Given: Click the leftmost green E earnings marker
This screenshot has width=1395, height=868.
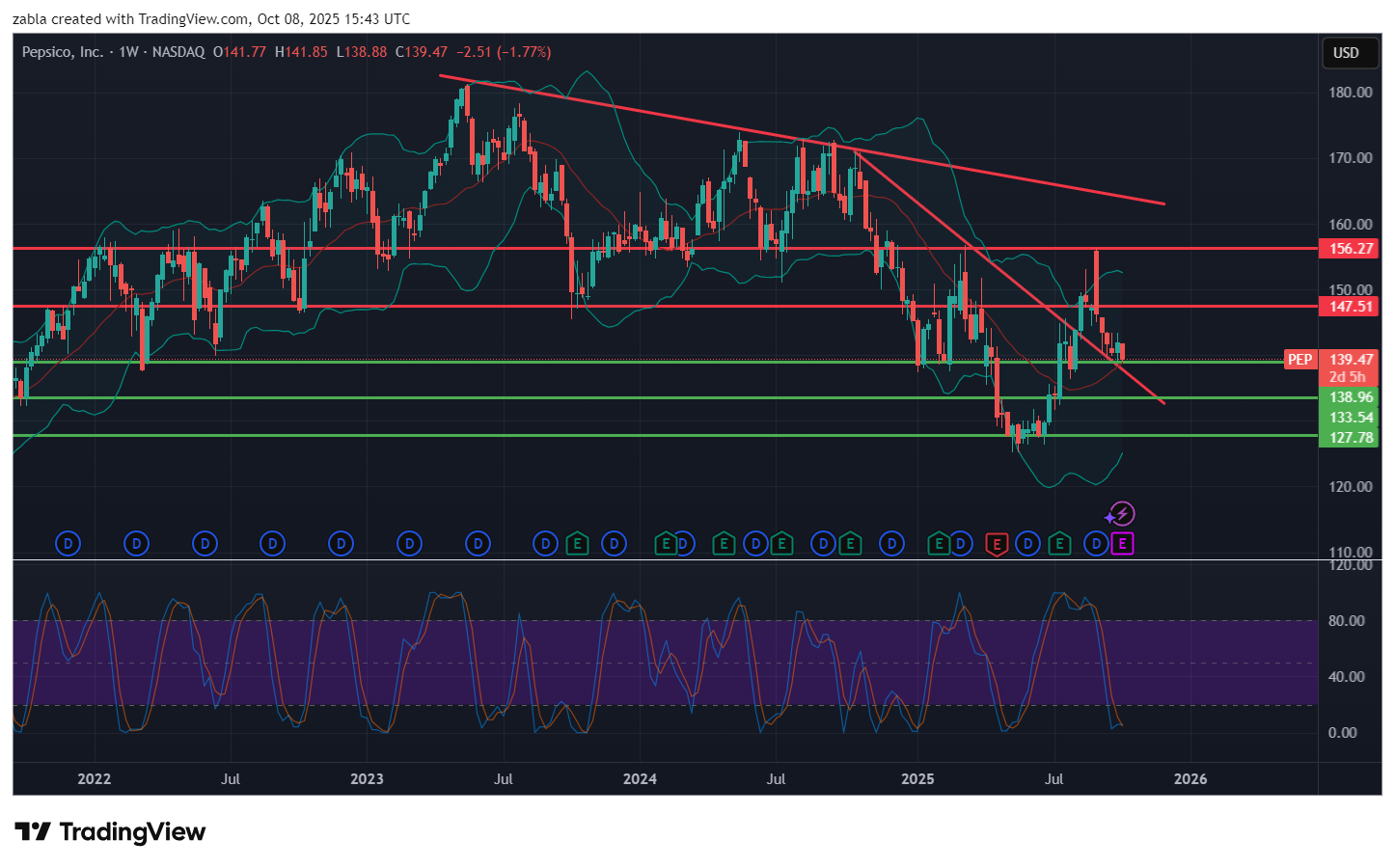Looking at the screenshot, I should click(x=577, y=545).
